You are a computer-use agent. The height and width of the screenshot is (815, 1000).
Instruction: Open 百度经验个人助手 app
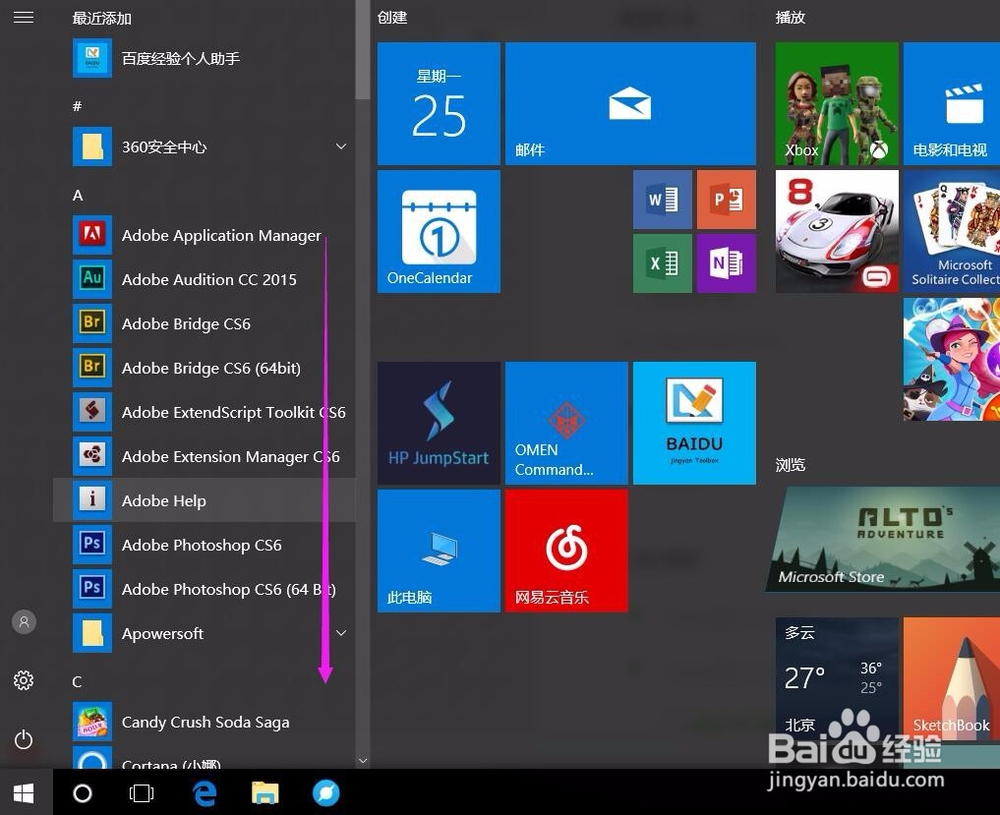[204, 59]
